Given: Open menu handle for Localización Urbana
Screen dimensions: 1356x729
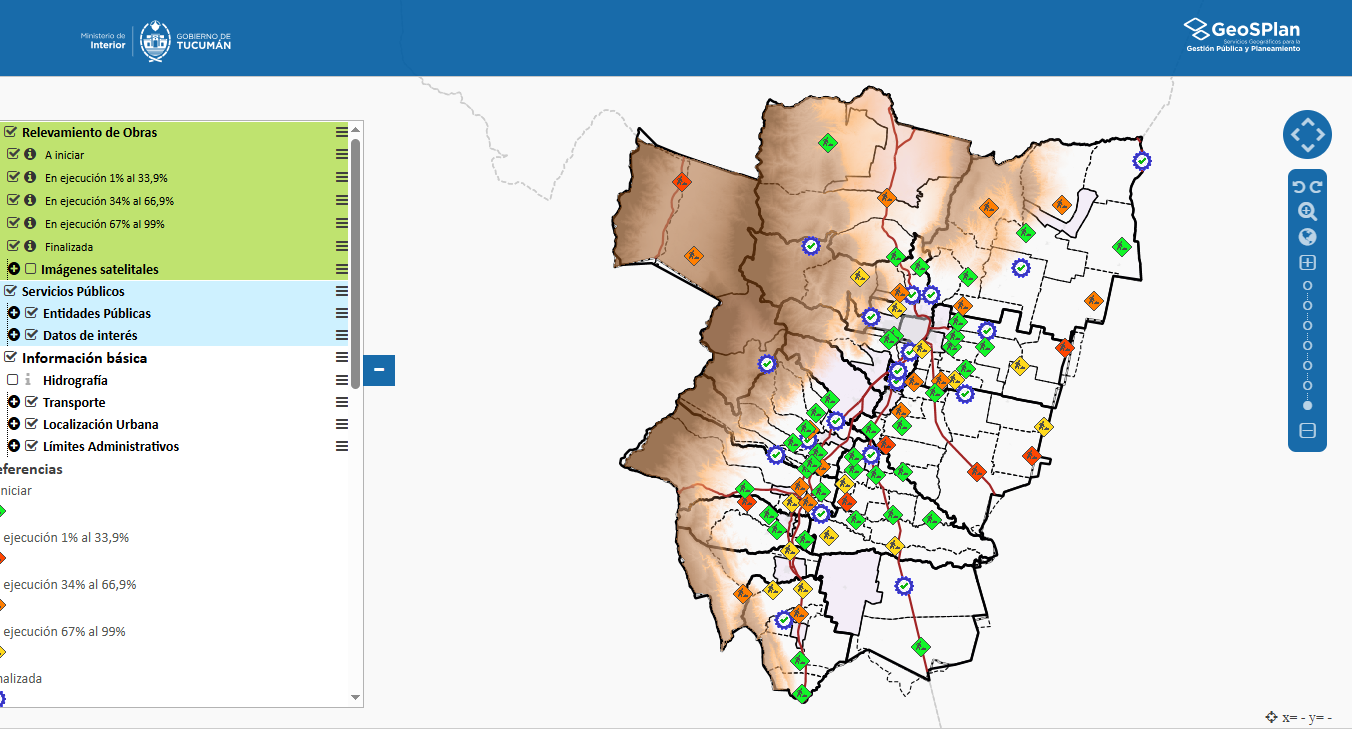Looking at the screenshot, I should coord(342,424).
